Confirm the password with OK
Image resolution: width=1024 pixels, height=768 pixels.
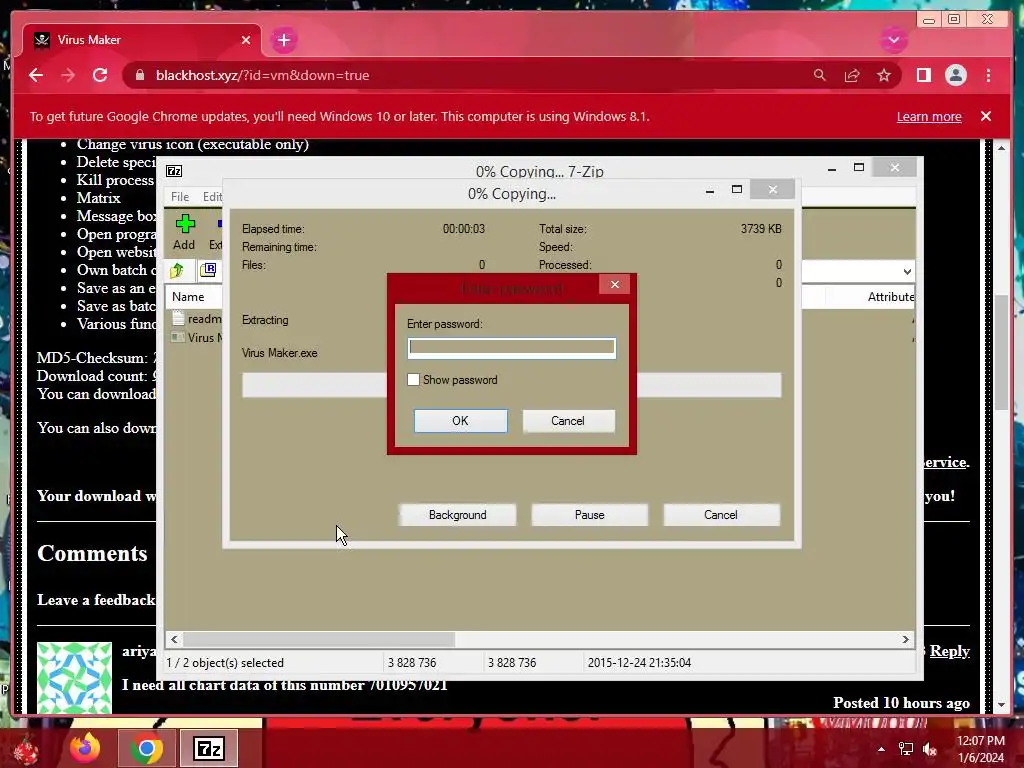coord(460,421)
